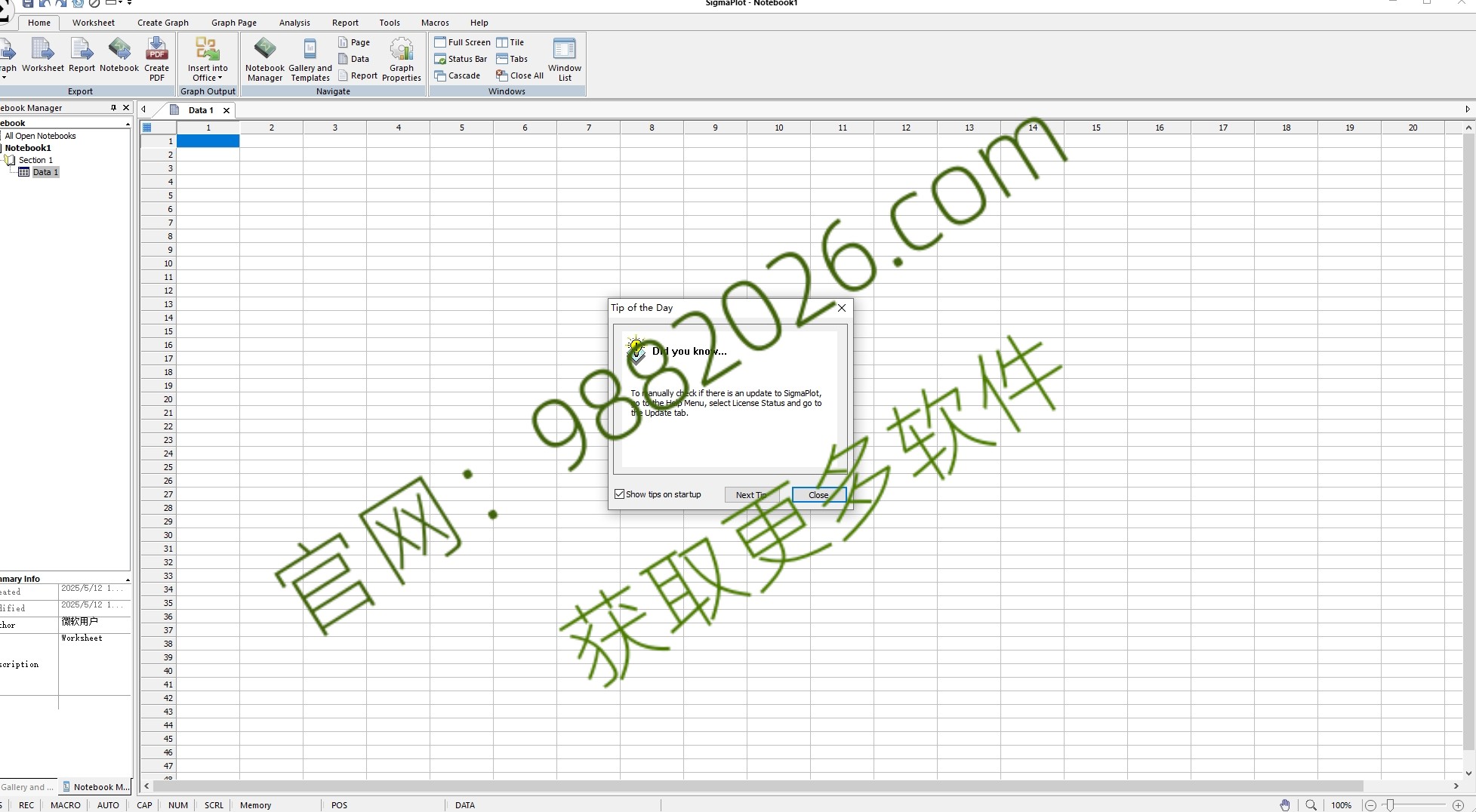Switch to Notebook M... bottom panel tab
Screen dimensions: 1476x812
(x=96, y=787)
